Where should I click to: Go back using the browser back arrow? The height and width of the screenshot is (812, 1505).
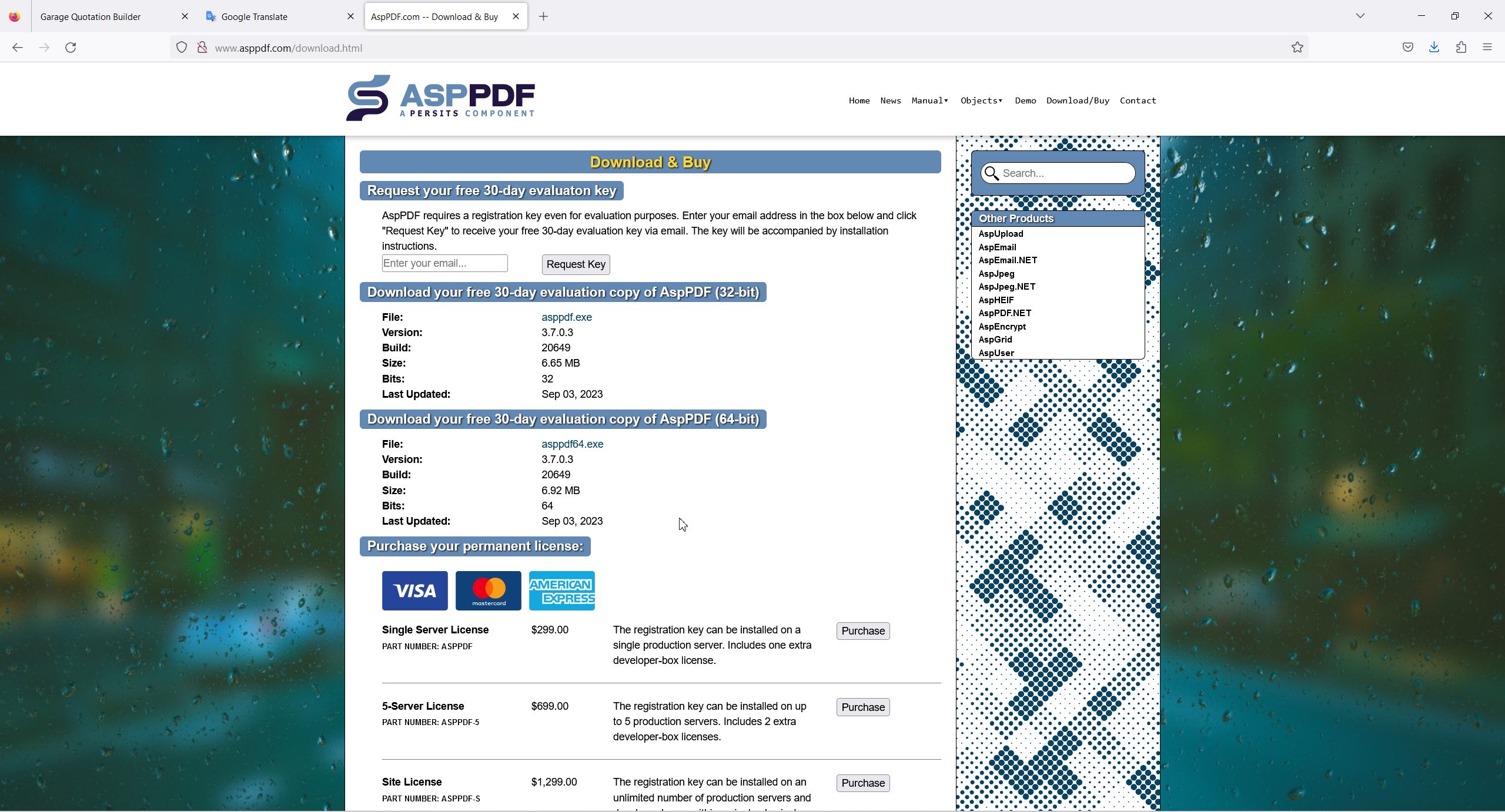click(x=18, y=48)
